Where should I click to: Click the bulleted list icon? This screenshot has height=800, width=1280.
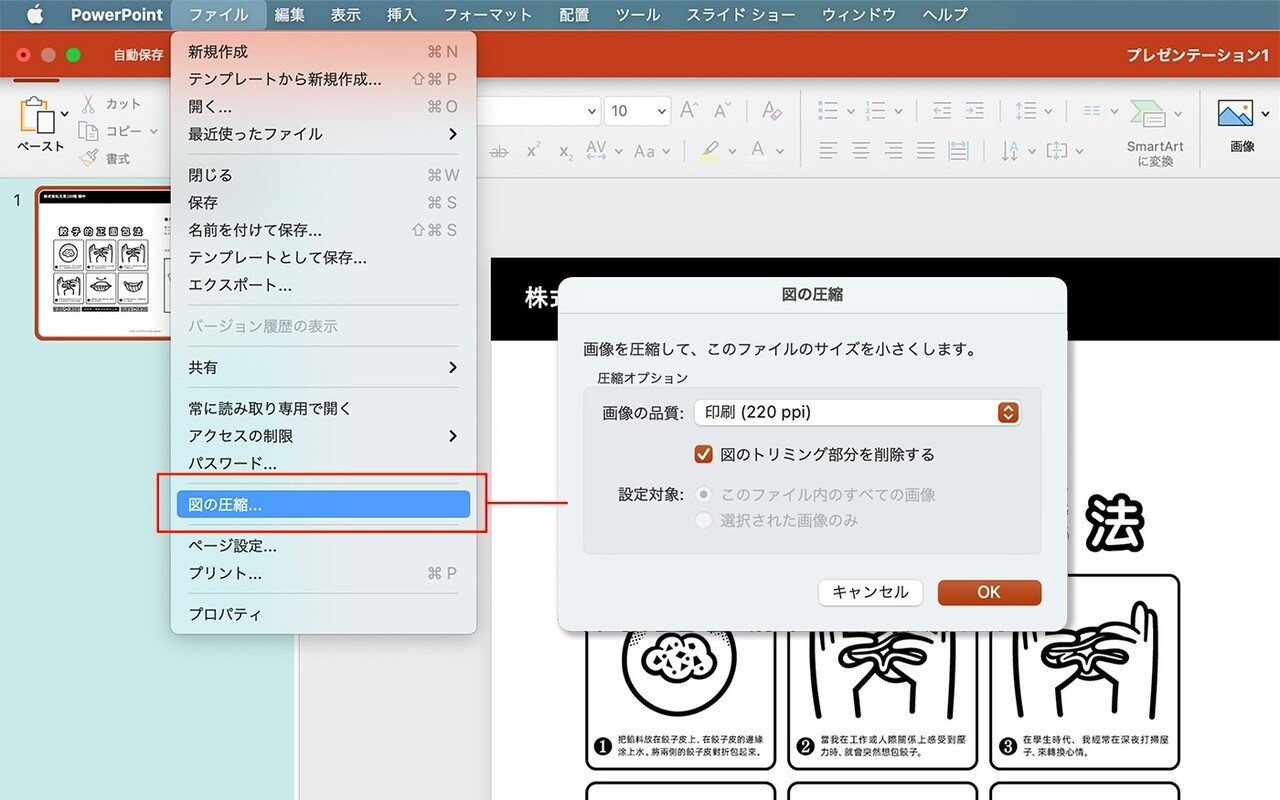click(x=828, y=110)
